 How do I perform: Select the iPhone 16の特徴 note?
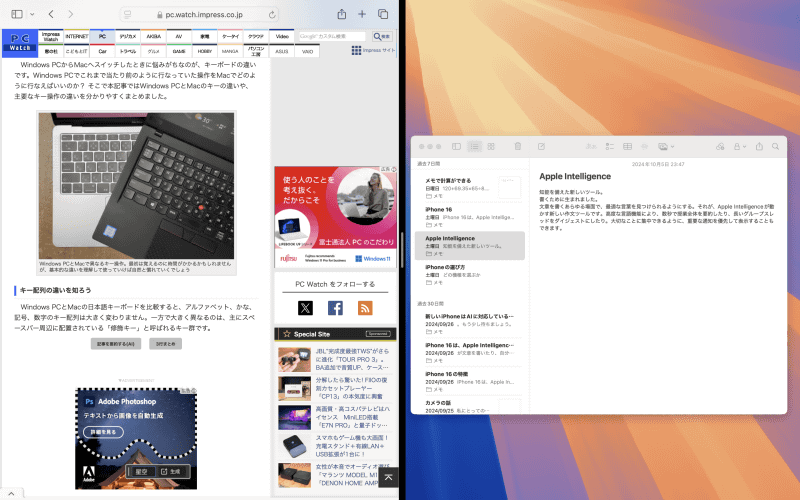469,382
